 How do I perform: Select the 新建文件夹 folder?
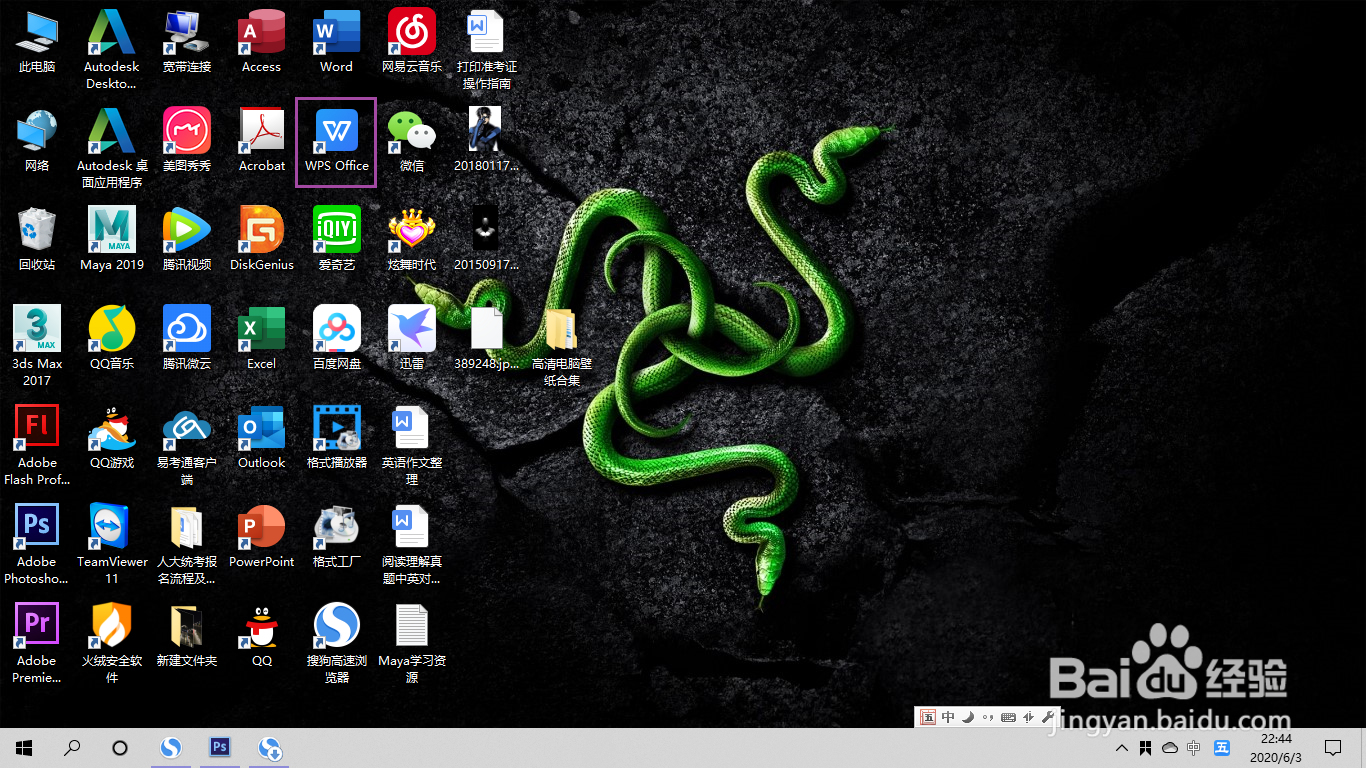pos(187,636)
